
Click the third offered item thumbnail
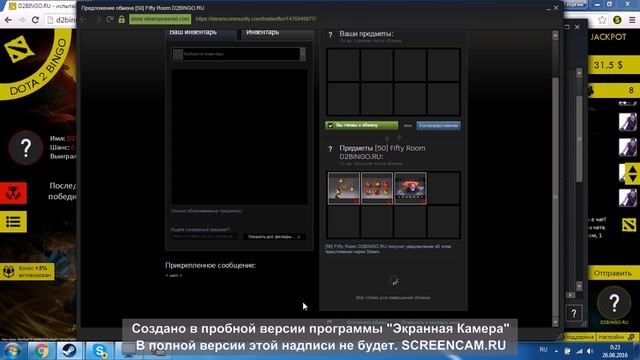coord(410,188)
